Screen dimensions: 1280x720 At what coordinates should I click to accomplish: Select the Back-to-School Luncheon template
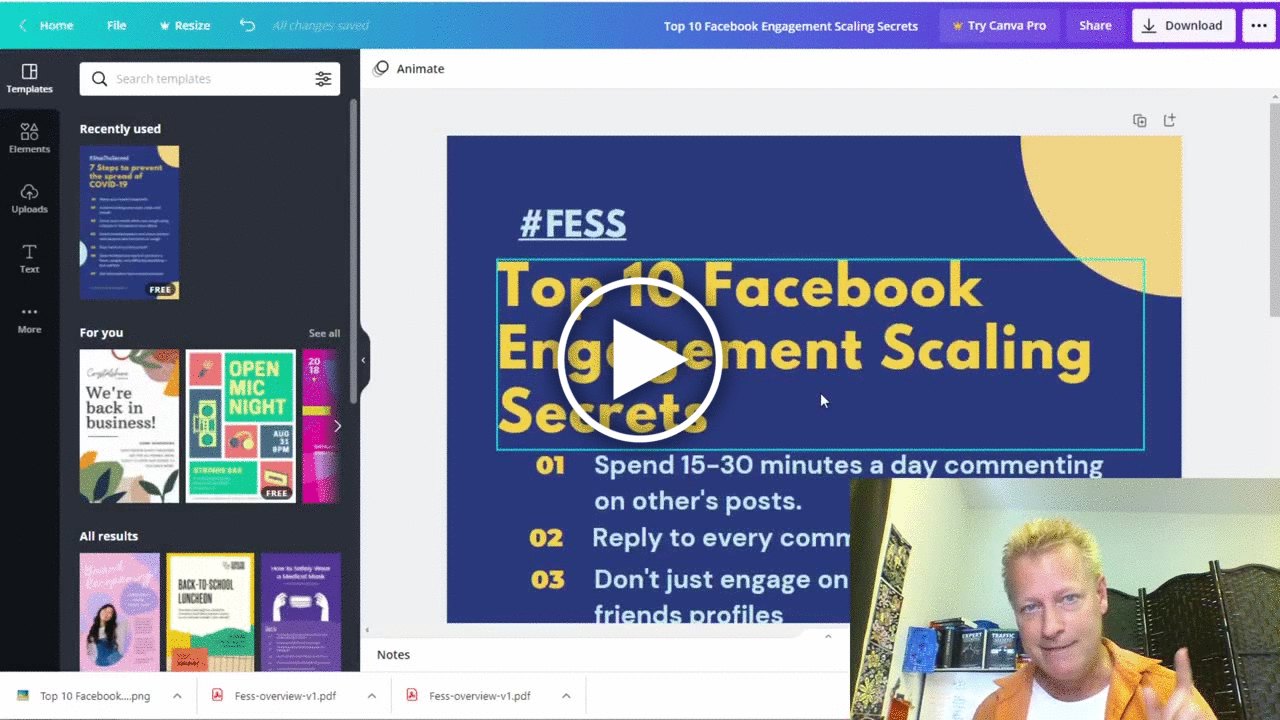tap(210, 611)
